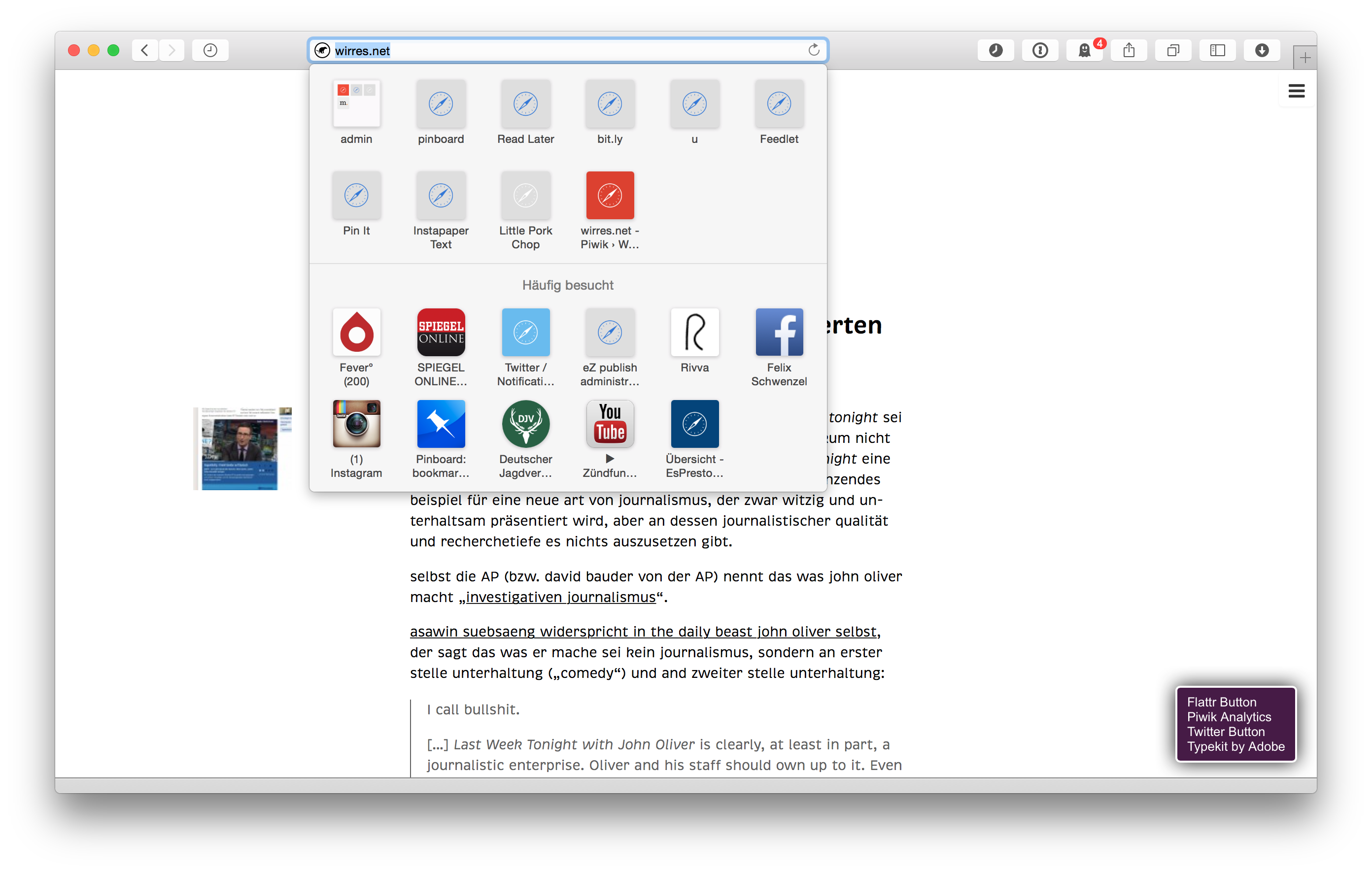This screenshot has height=872, width=1372.
Task: Click Flattr Button in Ghostery overlay
Action: (x=1222, y=702)
